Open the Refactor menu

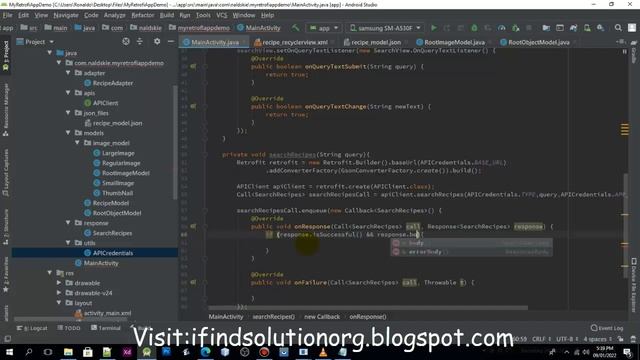142,15
